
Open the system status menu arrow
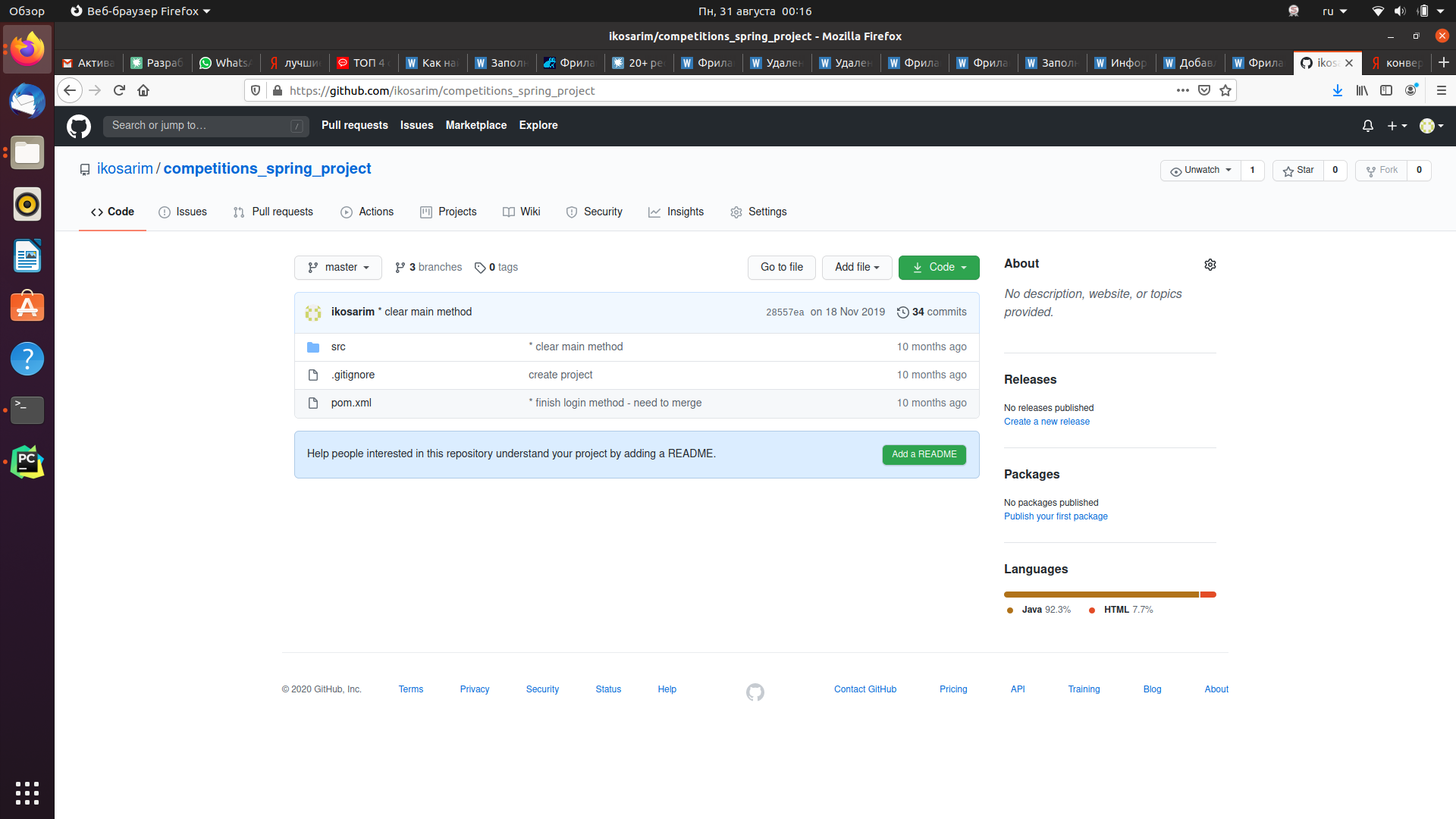[1440, 11]
